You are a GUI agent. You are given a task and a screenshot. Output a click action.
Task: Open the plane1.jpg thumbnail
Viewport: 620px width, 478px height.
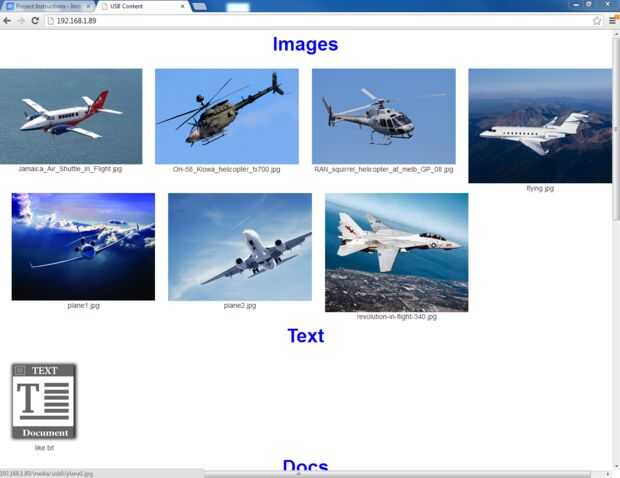[83, 247]
